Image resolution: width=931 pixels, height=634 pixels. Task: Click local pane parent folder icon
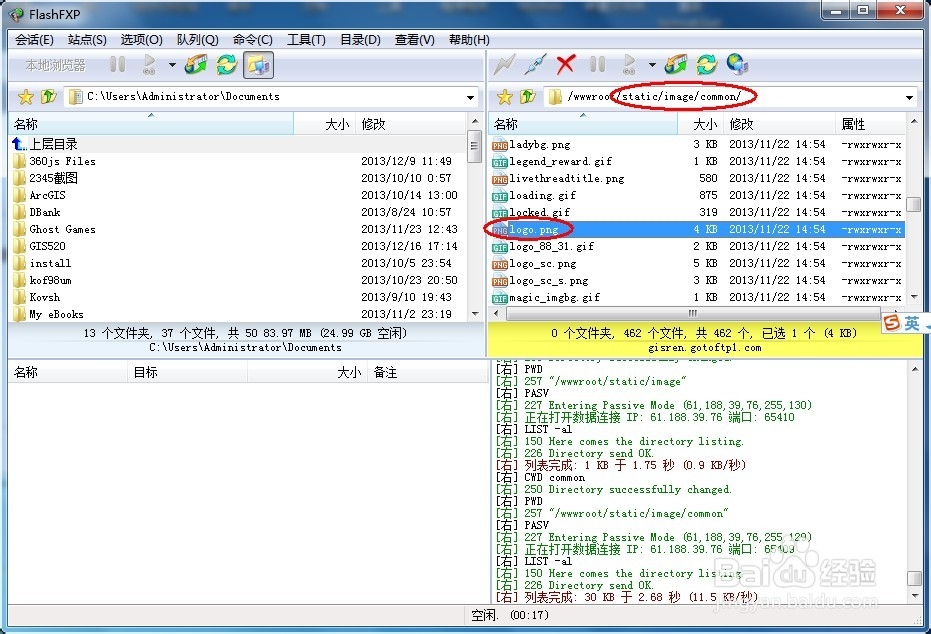click(48, 96)
